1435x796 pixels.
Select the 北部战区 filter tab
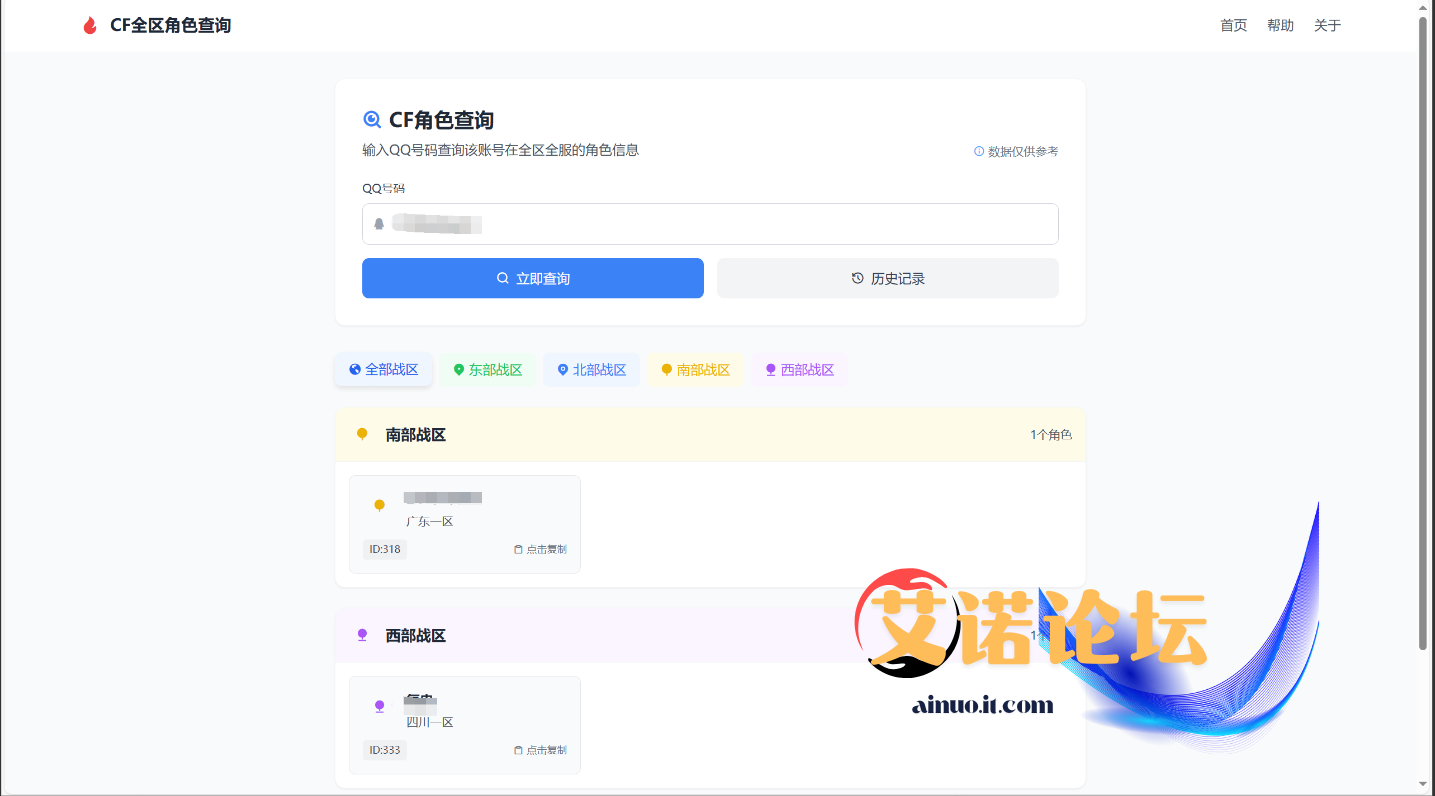(592, 370)
